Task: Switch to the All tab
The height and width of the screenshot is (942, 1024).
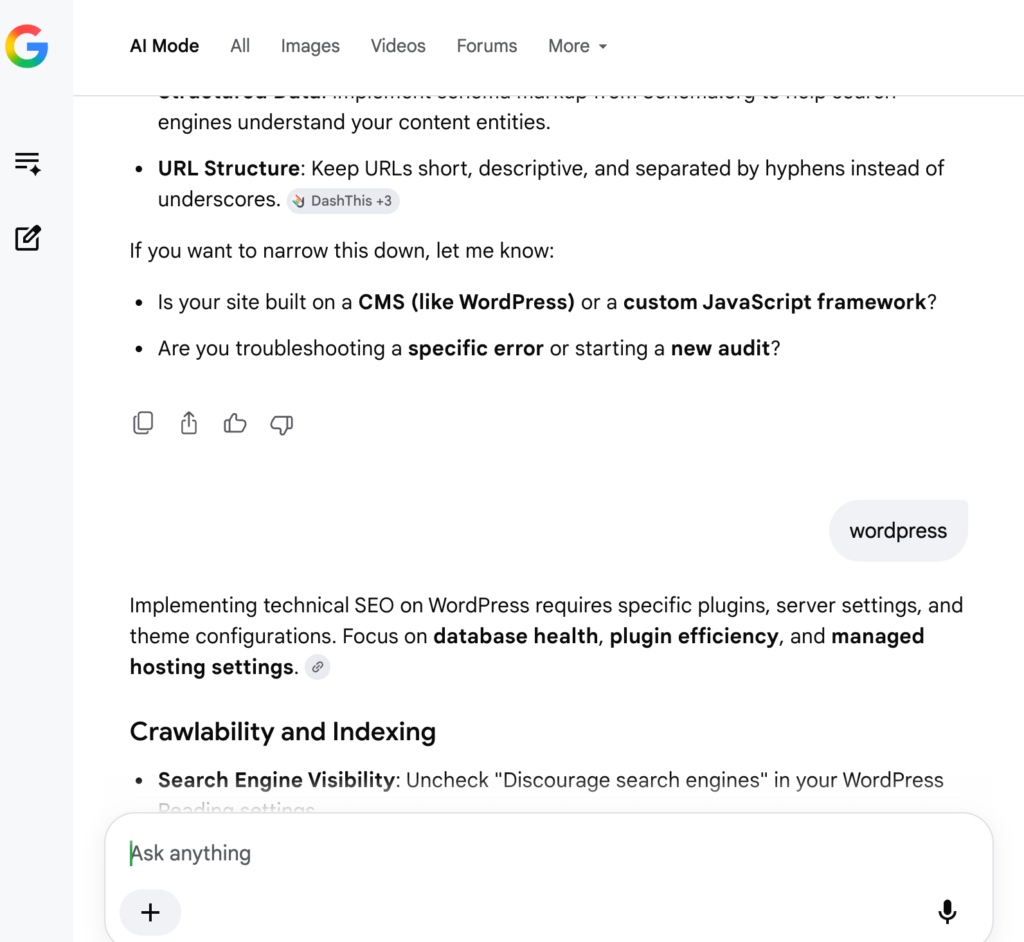Action: tap(240, 46)
